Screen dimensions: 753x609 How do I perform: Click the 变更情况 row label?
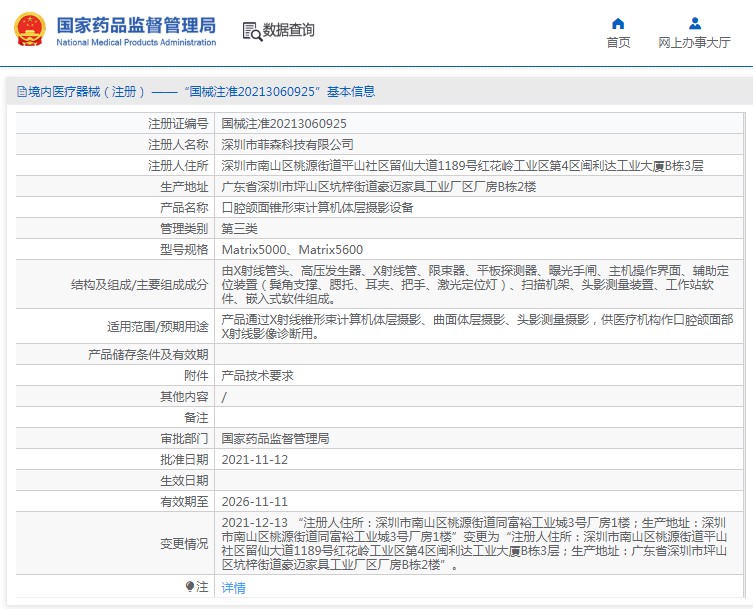pyautogui.click(x=184, y=544)
